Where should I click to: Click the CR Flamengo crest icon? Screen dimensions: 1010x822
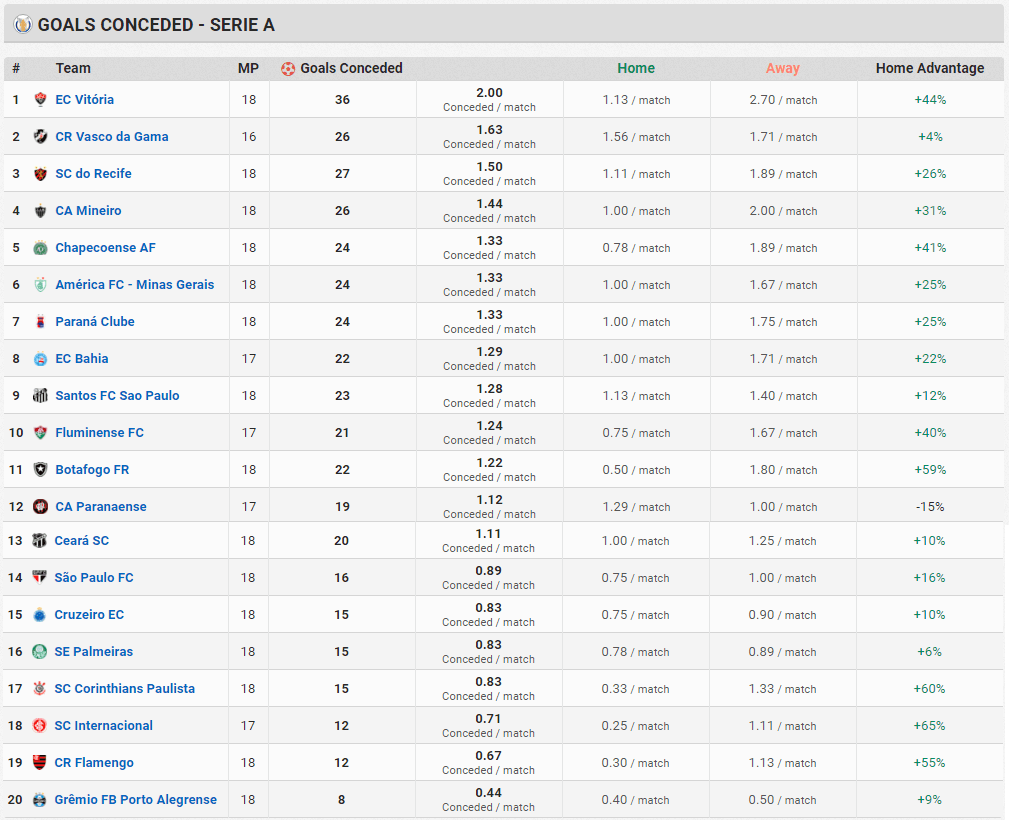coord(39,763)
